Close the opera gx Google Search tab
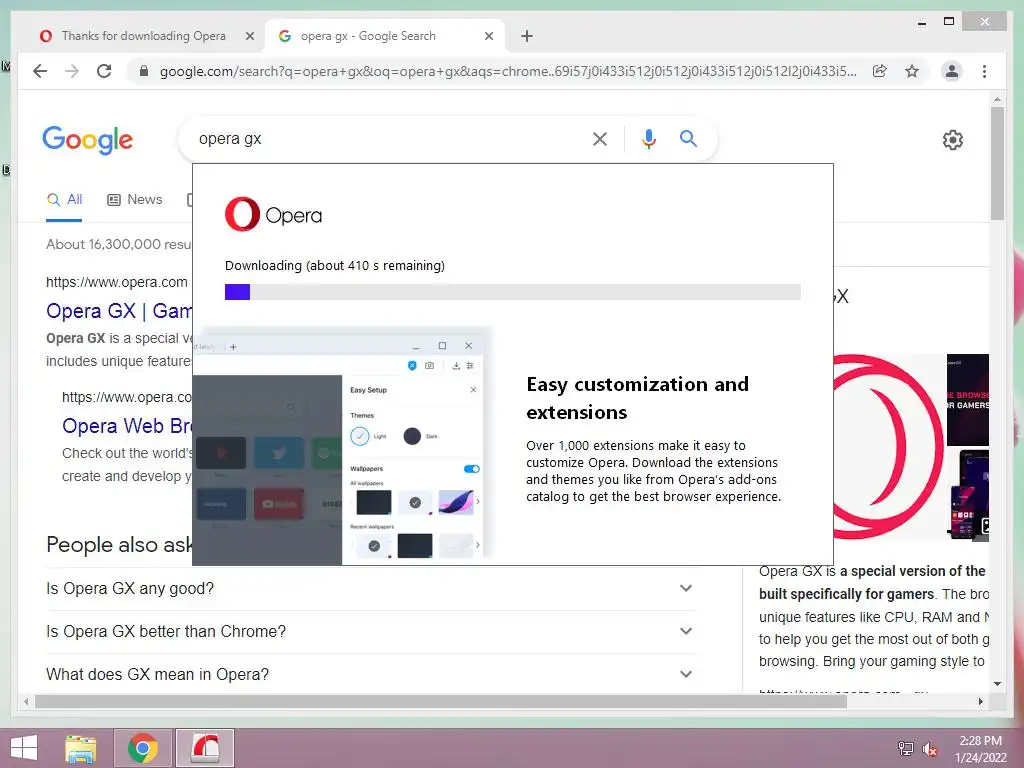 click(x=488, y=36)
